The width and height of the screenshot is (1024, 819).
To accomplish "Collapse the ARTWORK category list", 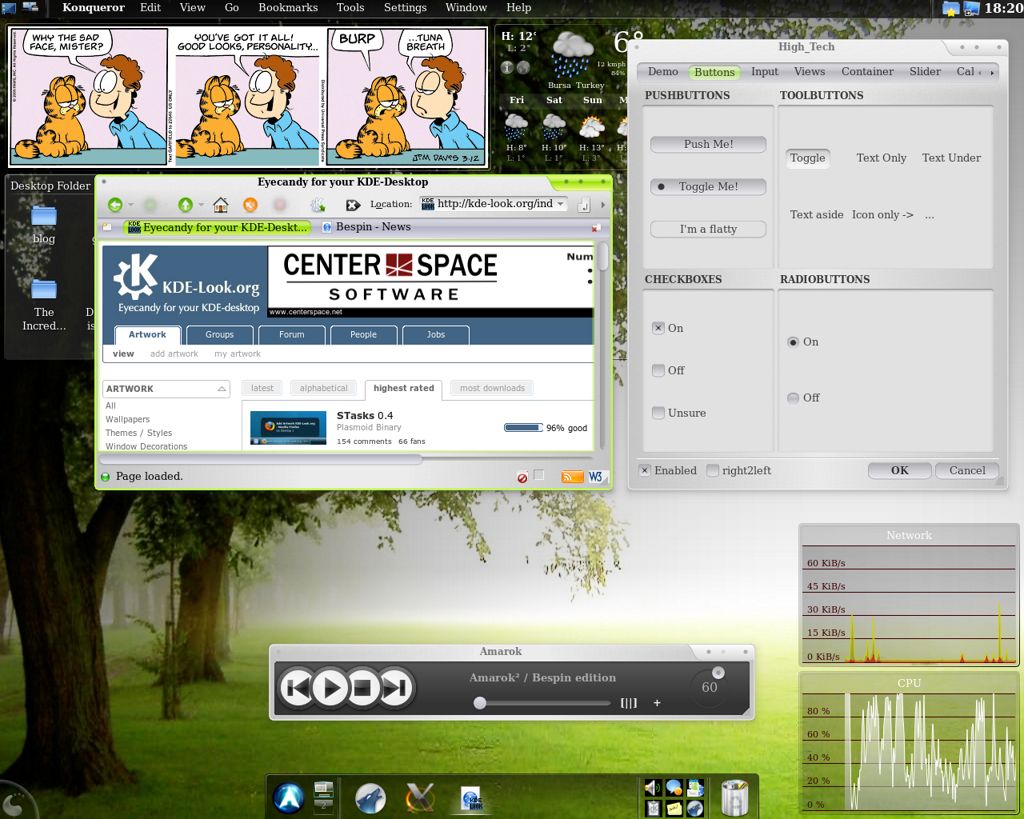I will [x=222, y=389].
